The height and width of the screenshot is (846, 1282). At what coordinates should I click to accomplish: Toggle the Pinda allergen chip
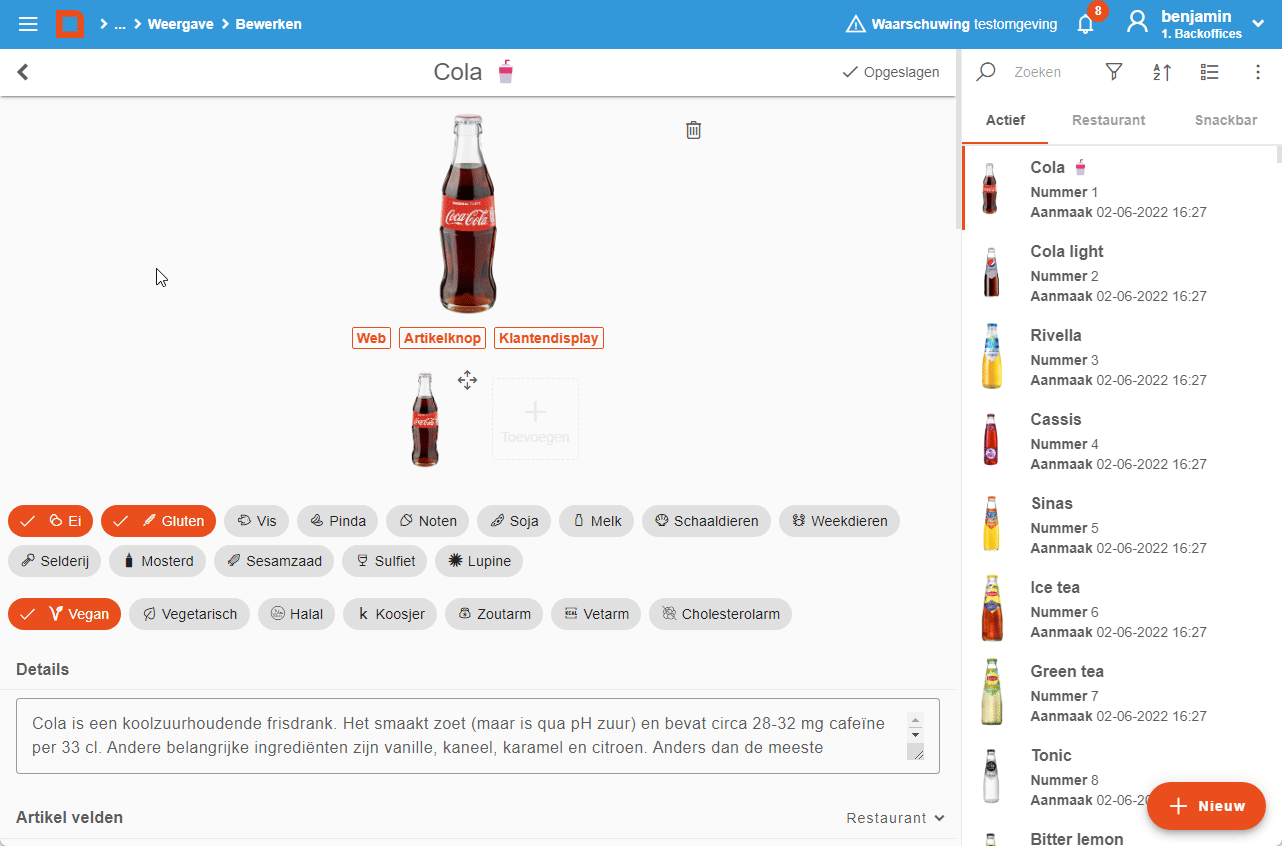tap(337, 521)
